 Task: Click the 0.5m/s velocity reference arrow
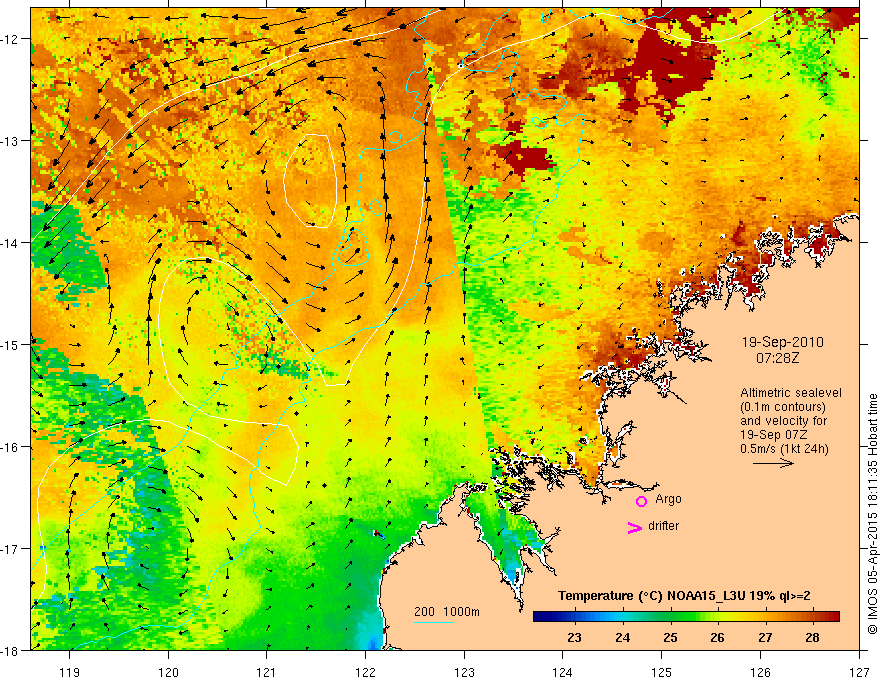[x=773, y=463]
